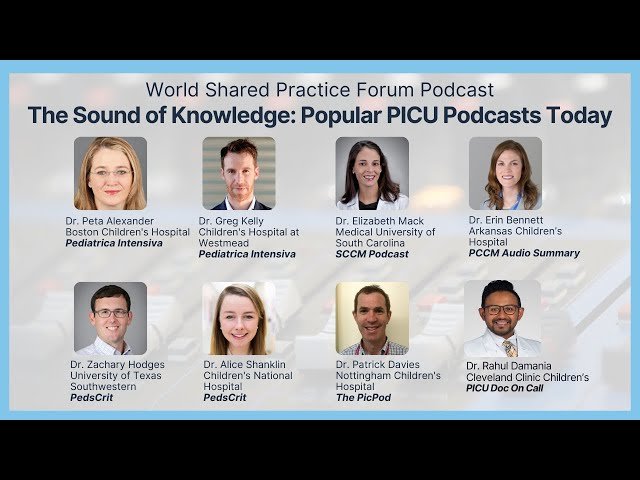Click the text 'Arkansas Children's Hospital'
Screen dimensions: 640x480
515,236
